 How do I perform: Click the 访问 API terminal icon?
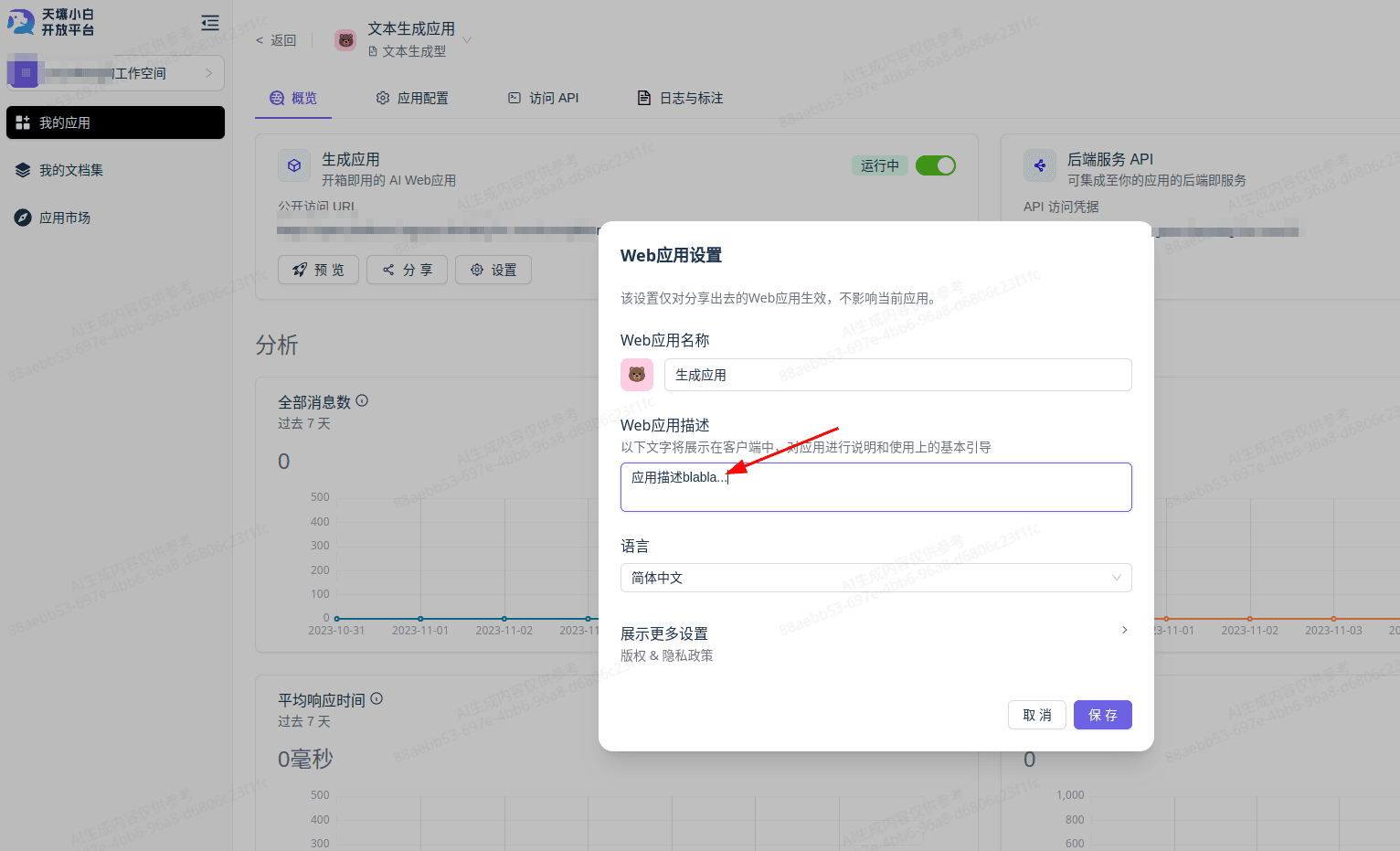(x=514, y=98)
